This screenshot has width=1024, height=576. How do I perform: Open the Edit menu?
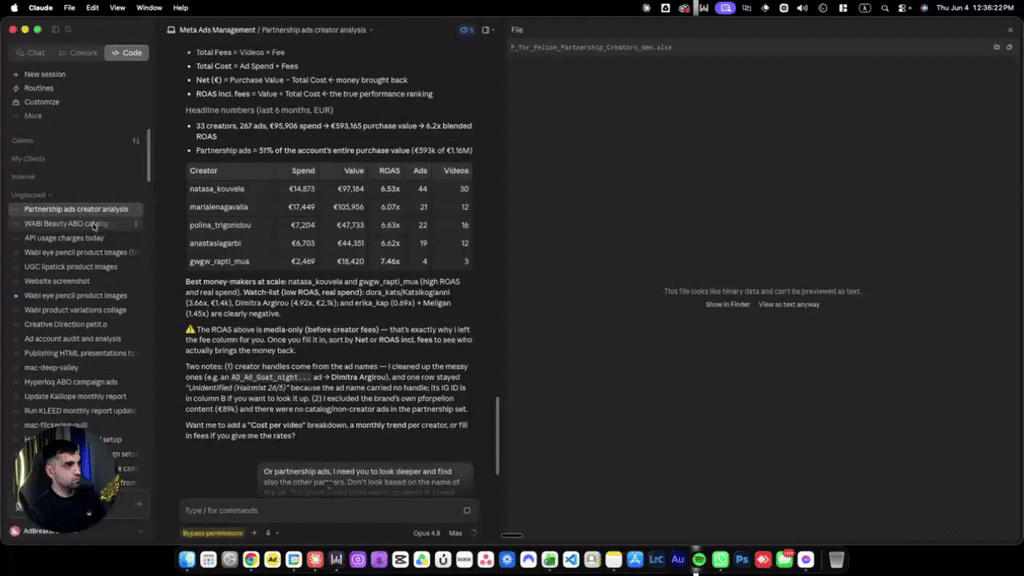[x=93, y=8]
